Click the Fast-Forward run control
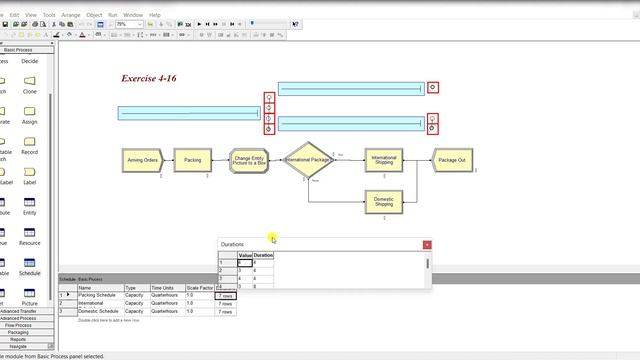Viewport: 640px width, 360px height. (x=216, y=24)
